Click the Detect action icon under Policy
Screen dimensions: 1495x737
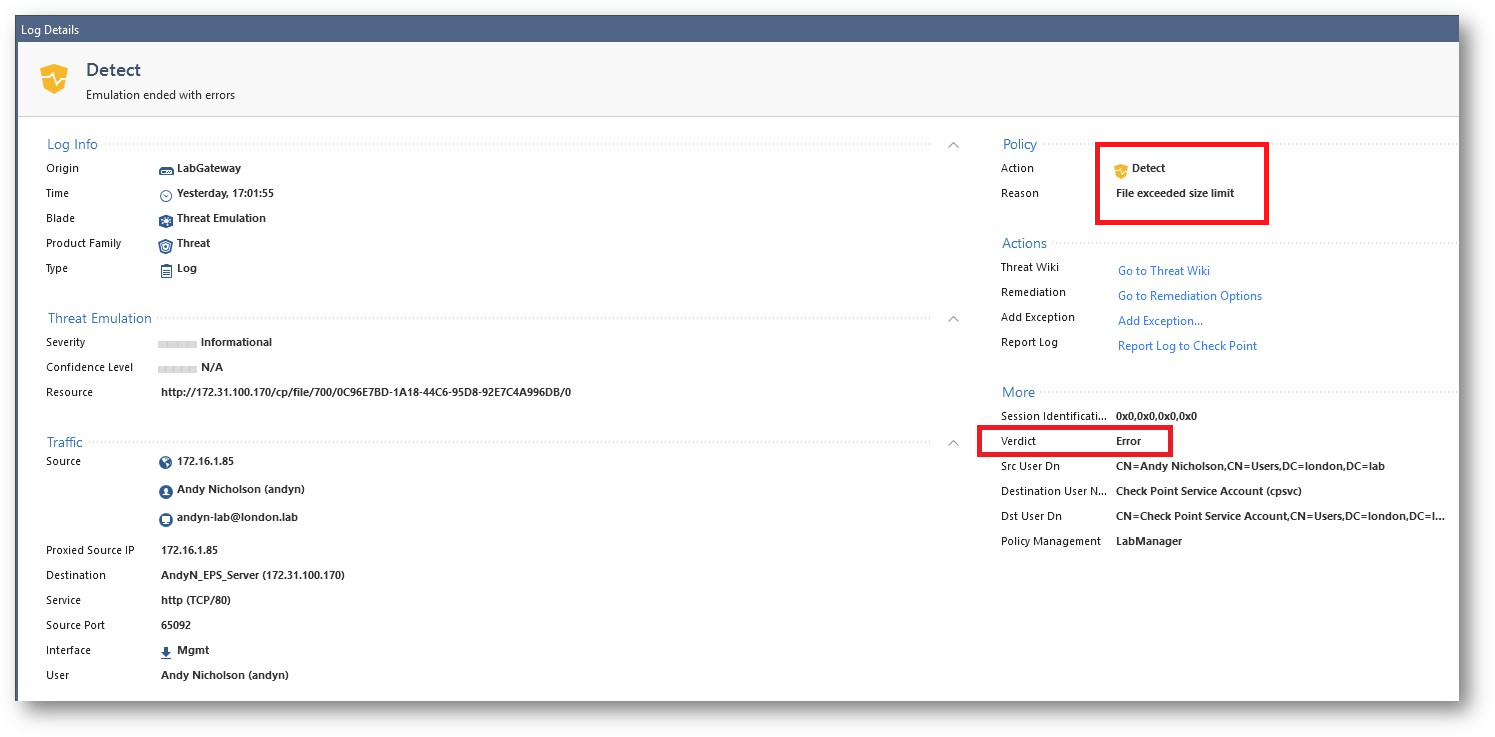[x=1121, y=170]
